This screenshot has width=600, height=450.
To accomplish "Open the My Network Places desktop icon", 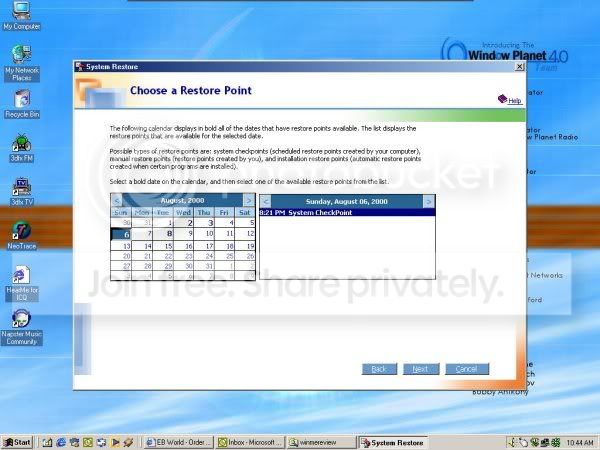I will (21, 63).
